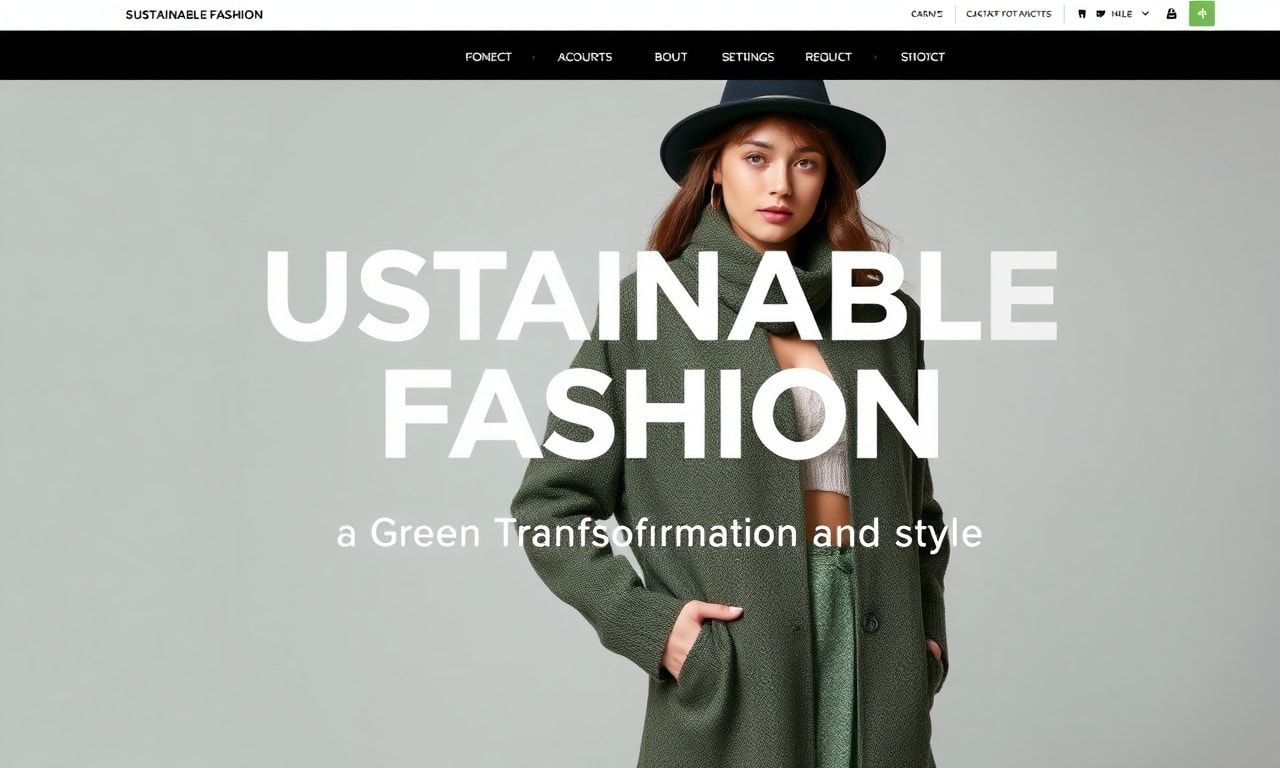Image resolution: width=1280 pixels, height=768 pixels.
Task: Expand the HILE dropdown chevron
Action: (x=1145, y=14)
